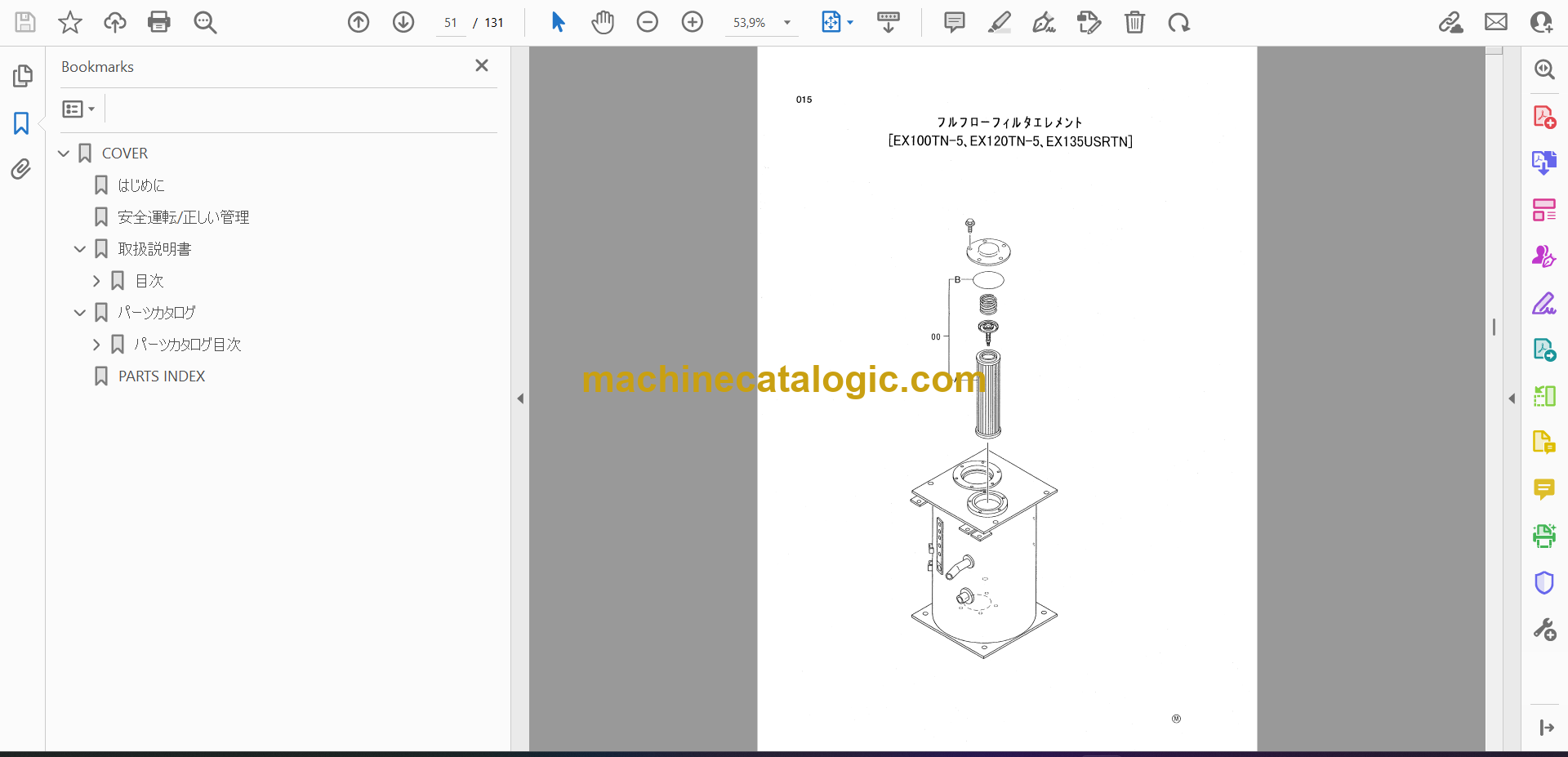Open the はじめに bookmark
The width and height of the screenshot is (1568, 757).
(141, 185)
